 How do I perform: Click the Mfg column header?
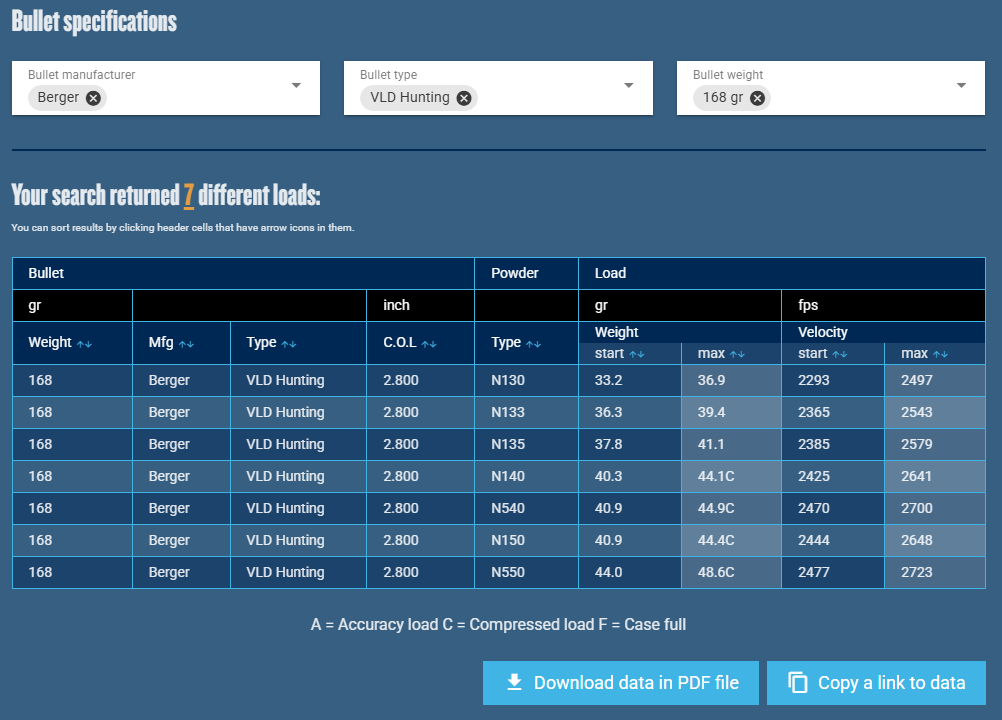pyautogui.click(x=181, y=343)
